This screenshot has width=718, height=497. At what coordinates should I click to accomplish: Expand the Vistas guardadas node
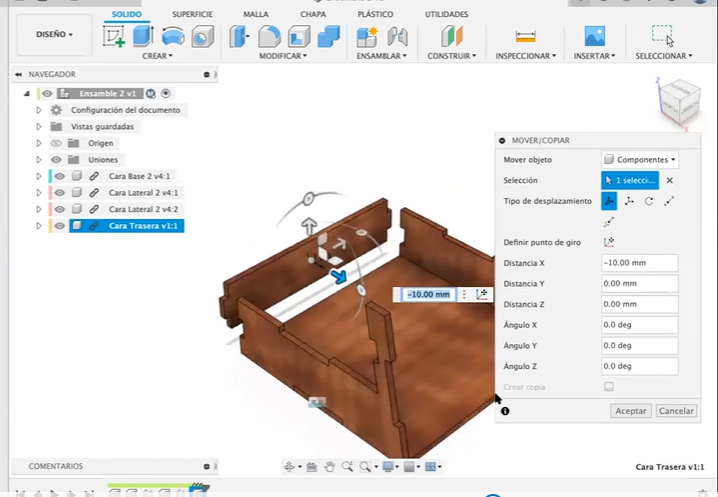click(39, 126)
